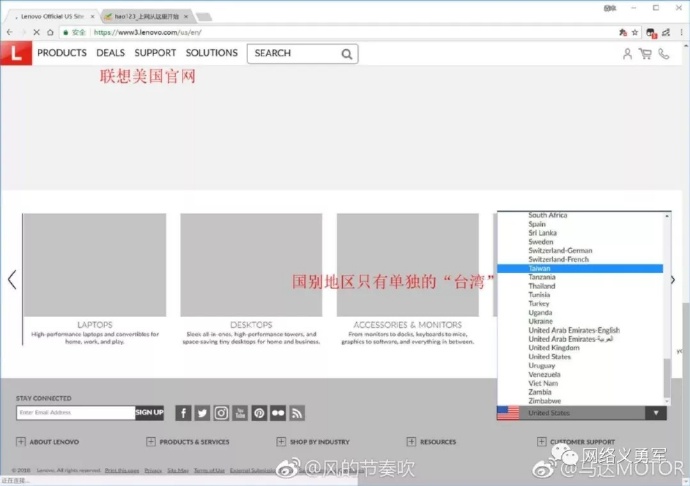
Task: Expand the SHOP BY INDUSTRY section
Action: click(x=313, y=442)
